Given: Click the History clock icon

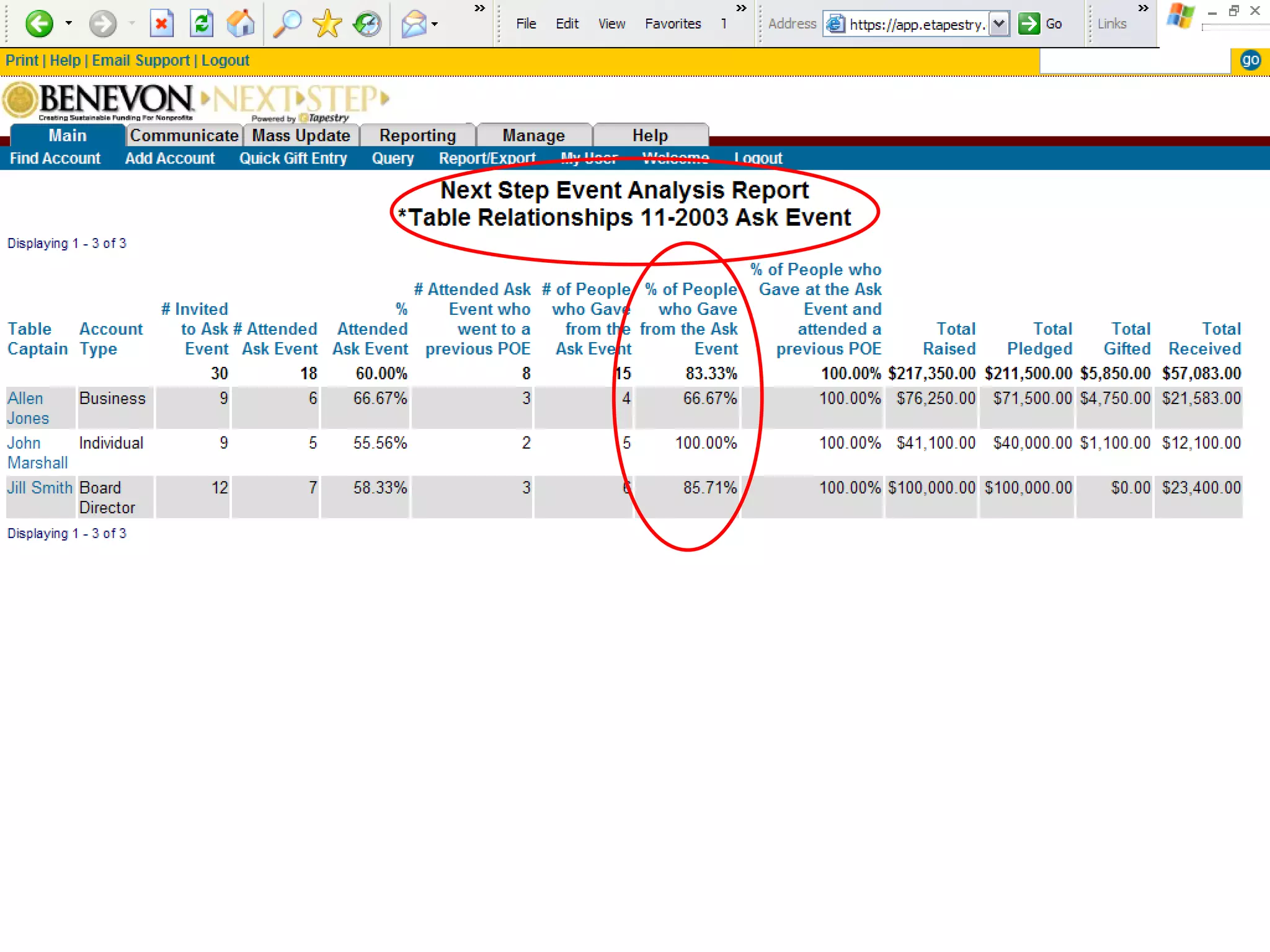Looking at the screenshot, I should [367, 24].
